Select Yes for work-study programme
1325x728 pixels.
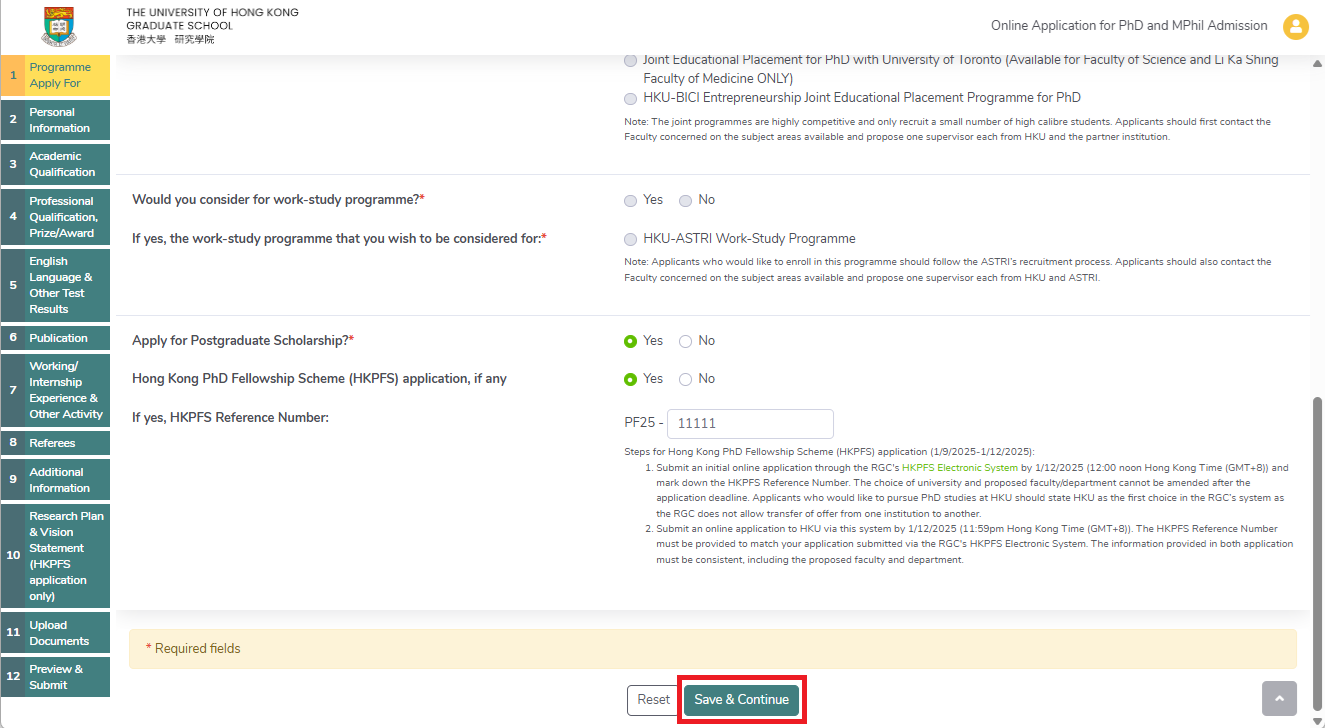(630, 201)
